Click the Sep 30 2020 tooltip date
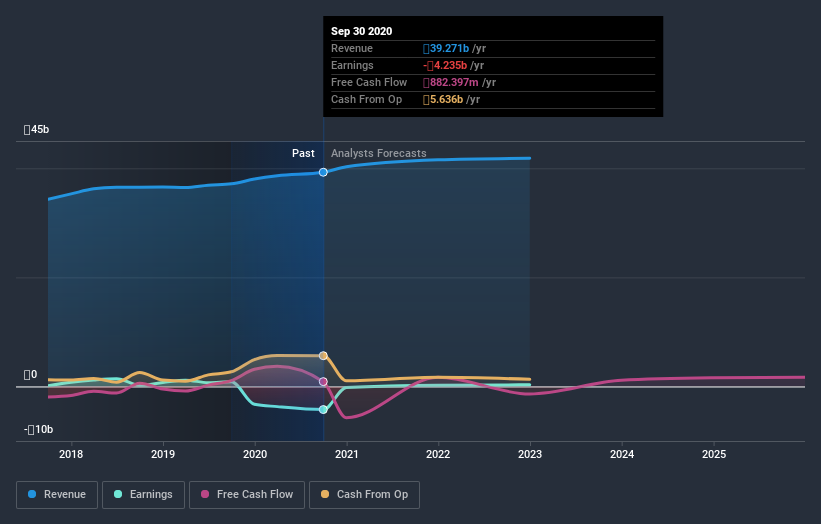 tap(361, 31)
